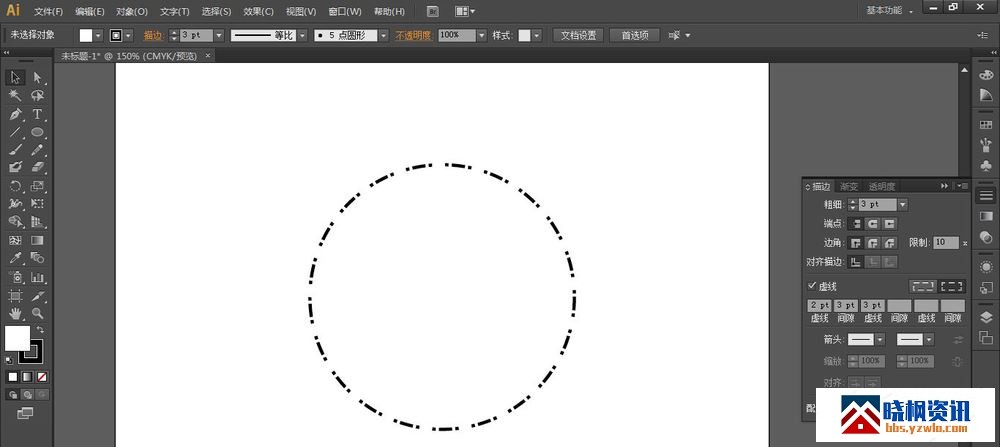Choose butt cap for 端点

click(x=855, y=224)
